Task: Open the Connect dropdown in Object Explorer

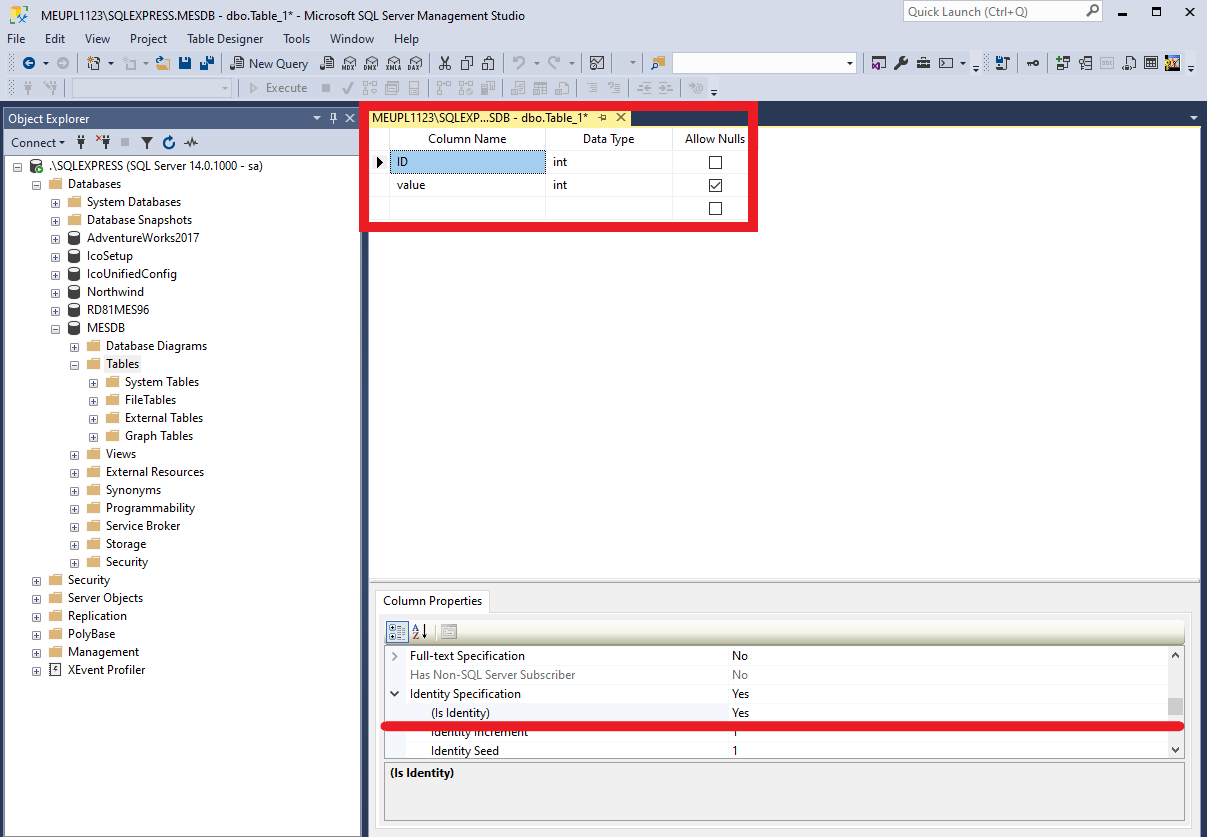Action: click(38, 142)
